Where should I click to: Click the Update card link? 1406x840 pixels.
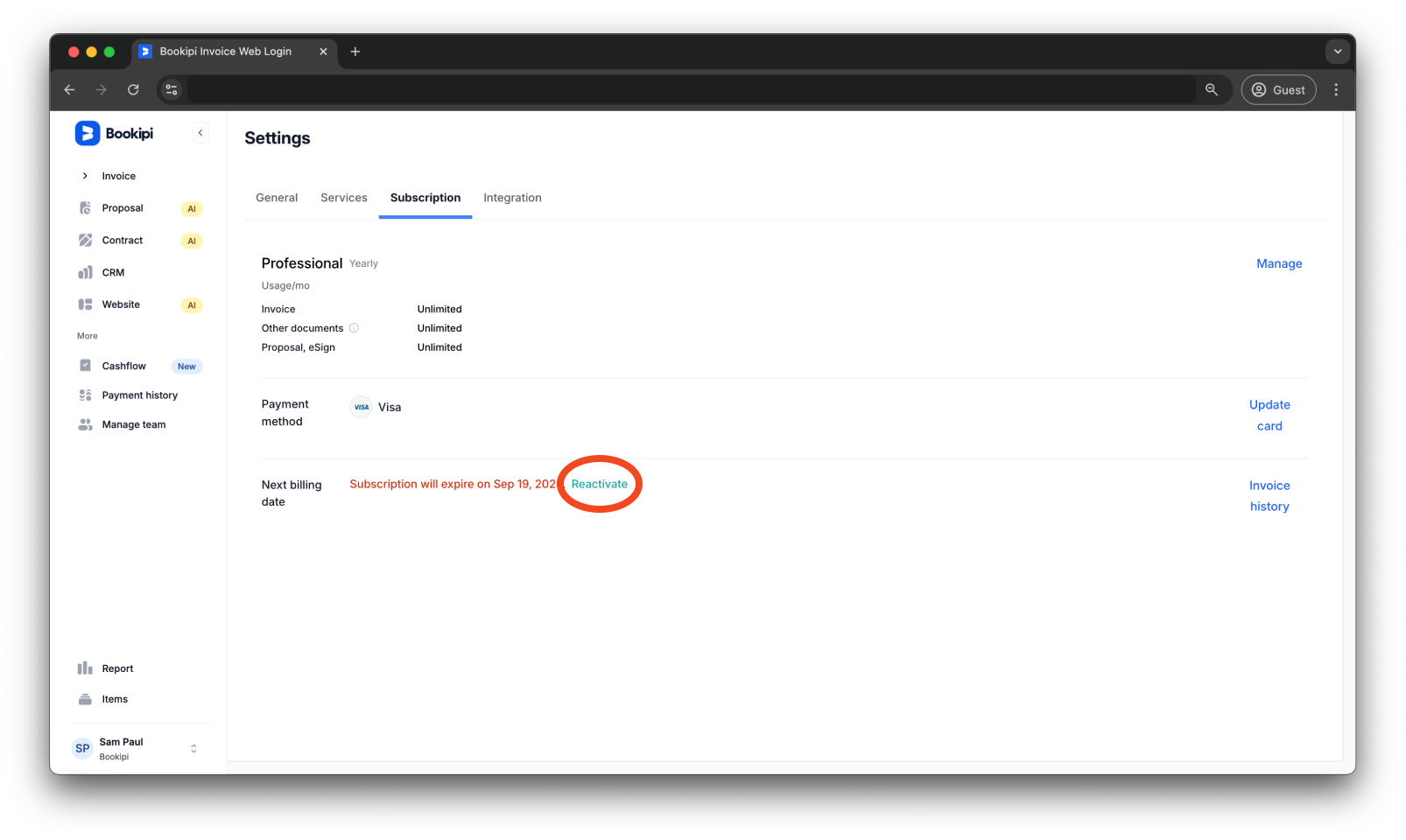click(x=1269, y=415)
